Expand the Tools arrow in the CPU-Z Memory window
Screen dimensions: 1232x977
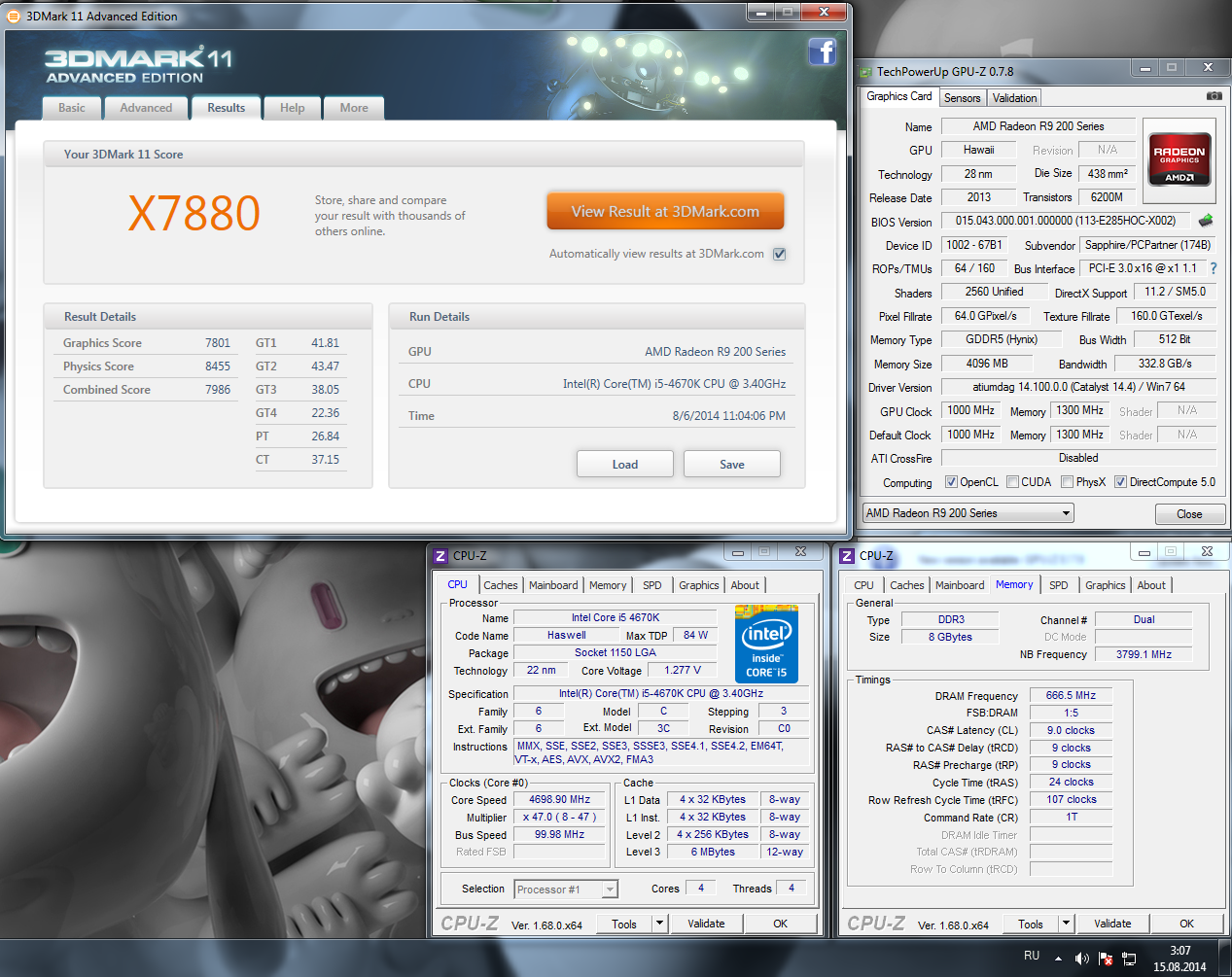(x=1066, y=924)
